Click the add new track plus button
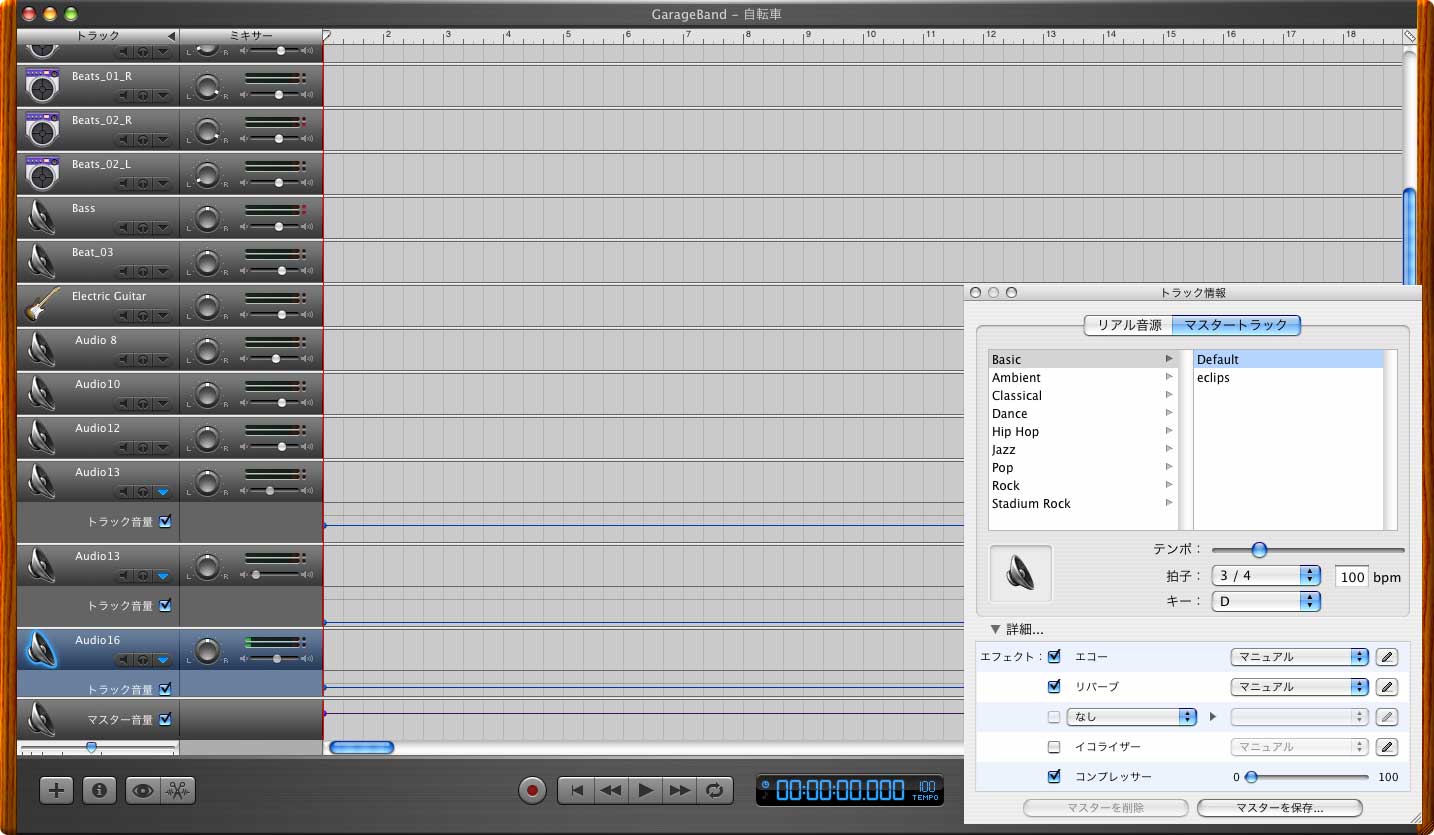The width and height of the screenshot is (1434, 835). click(56, 790)
